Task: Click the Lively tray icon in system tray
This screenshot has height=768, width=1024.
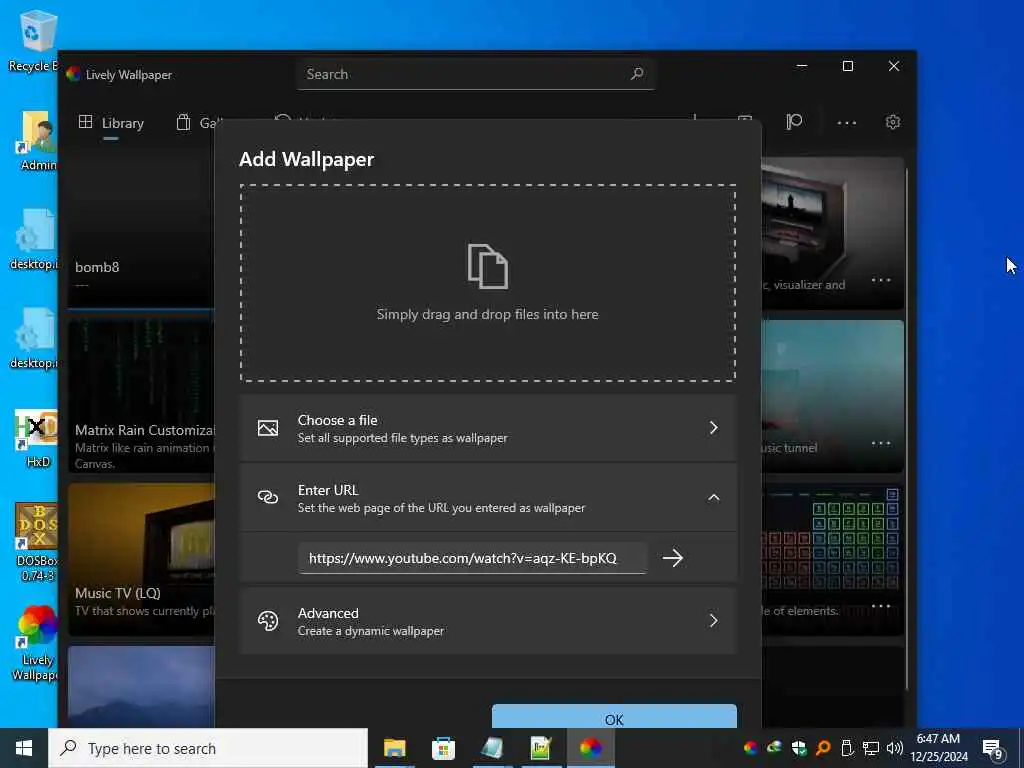Action: (751, 748)
